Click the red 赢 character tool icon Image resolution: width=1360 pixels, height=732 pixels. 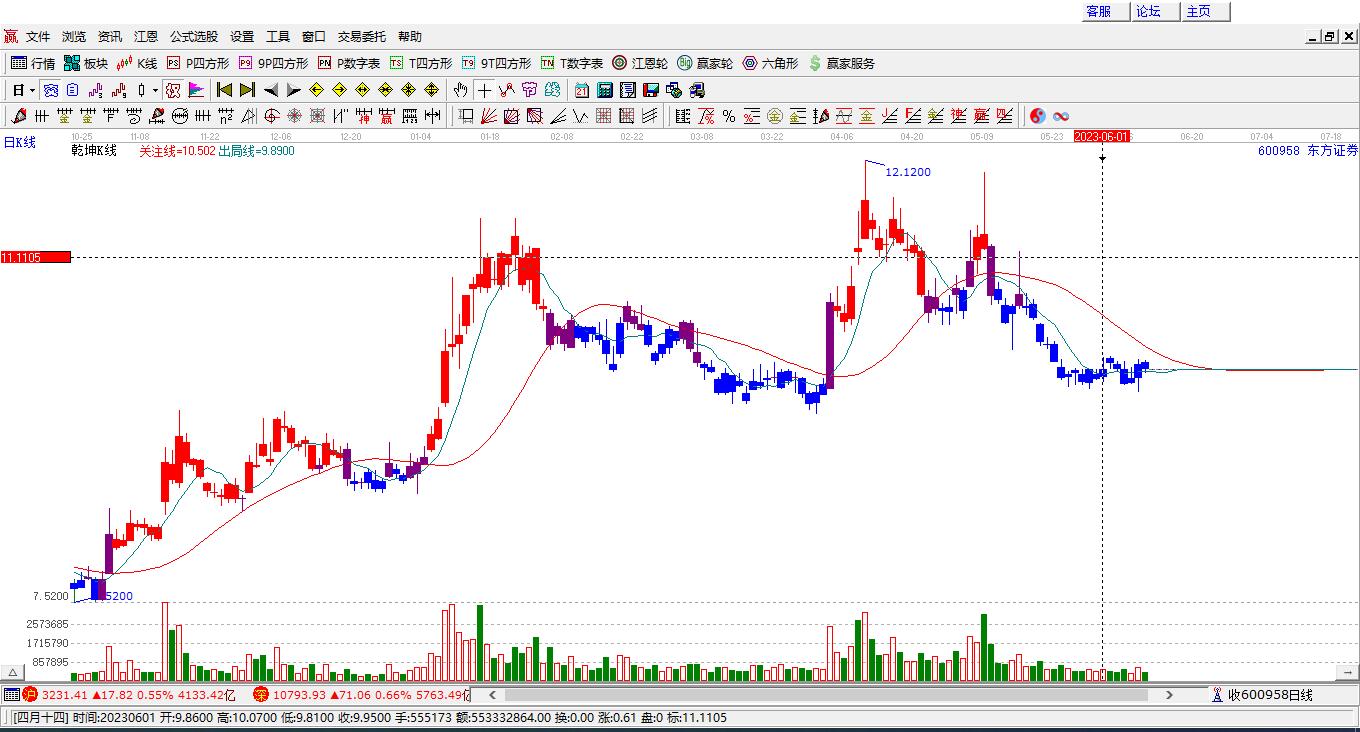coord(386,116)
